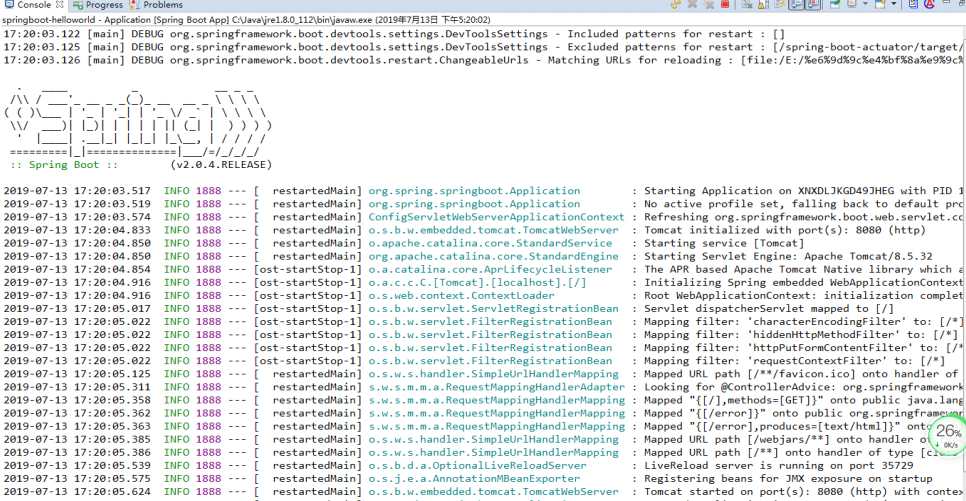Toggle Word Wrap in console
Screen dimensions: 966x501
pyautogui.click(x=779, y=4)
